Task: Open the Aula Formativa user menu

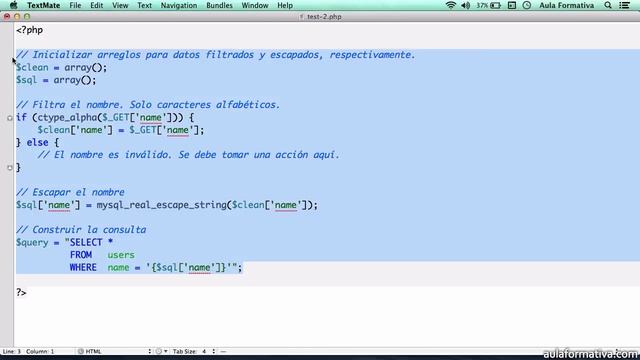Action: point(567,5)
